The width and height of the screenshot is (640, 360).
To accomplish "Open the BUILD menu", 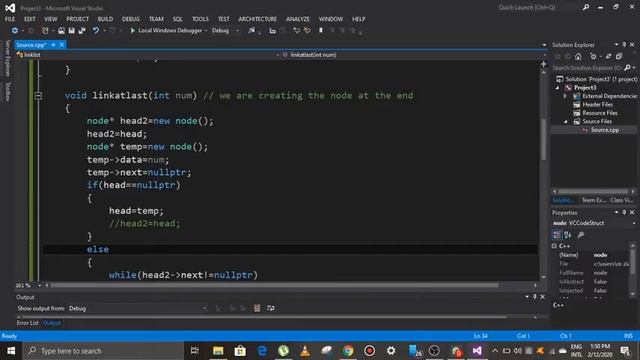I will pyautogui.click(x=105, y=19).
